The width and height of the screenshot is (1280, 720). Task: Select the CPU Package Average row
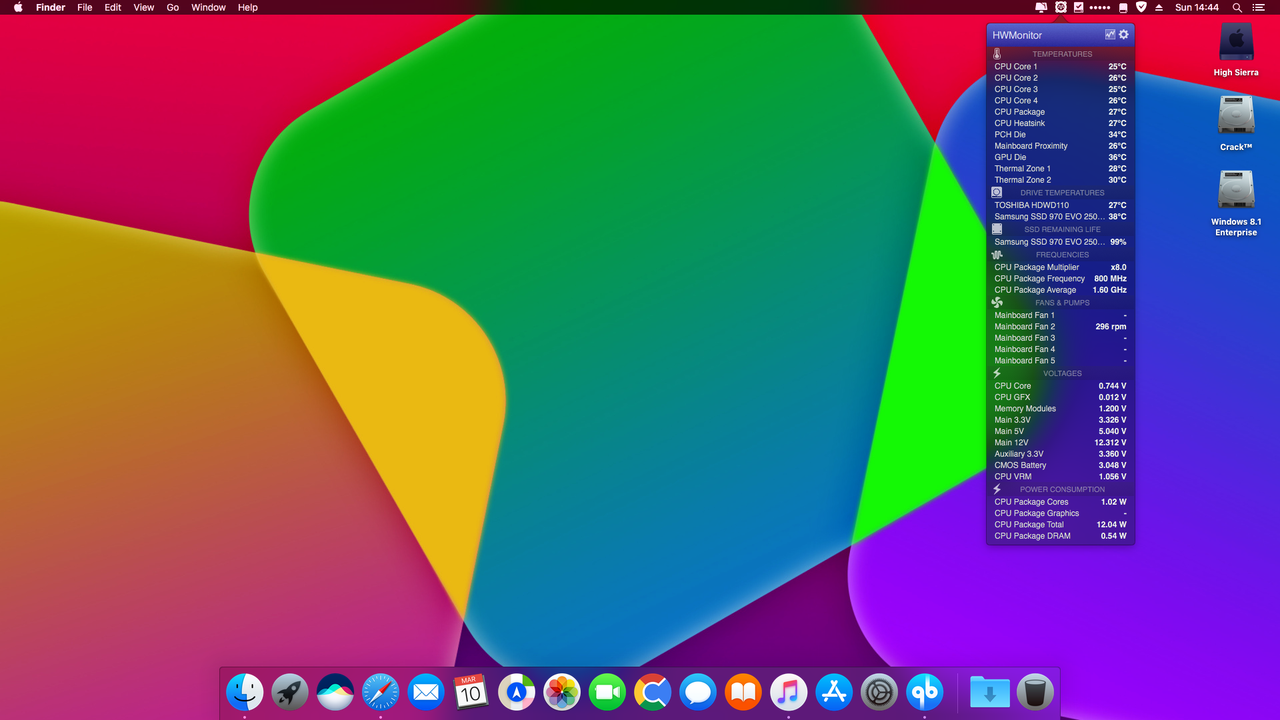tap(1060, 290)
